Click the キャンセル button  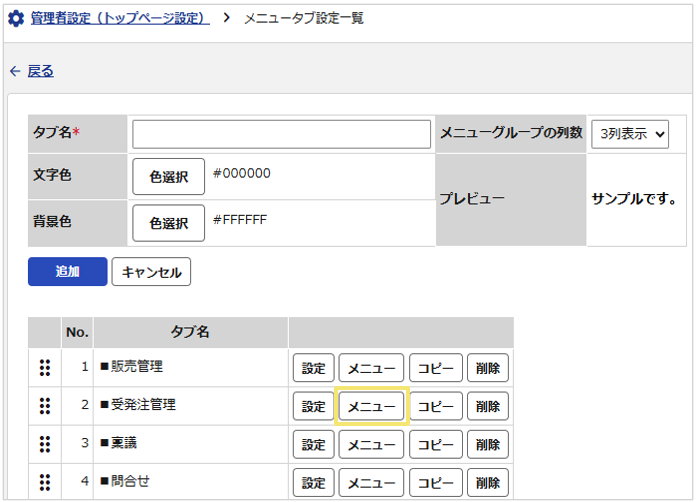pos(151,271)
